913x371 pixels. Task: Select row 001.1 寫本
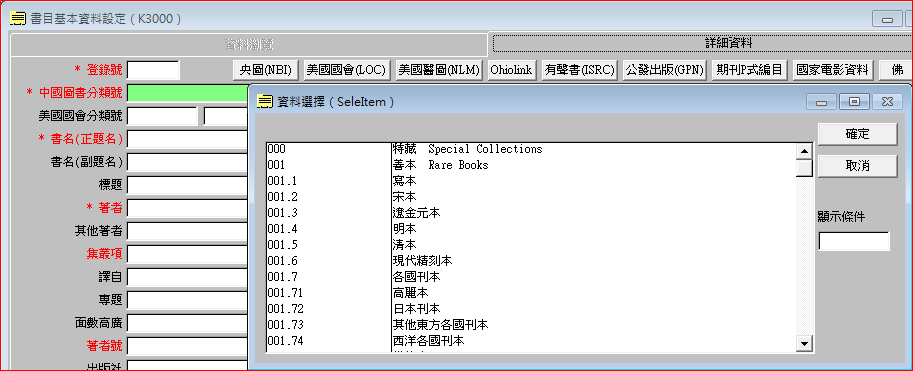[x=531, y=181]
